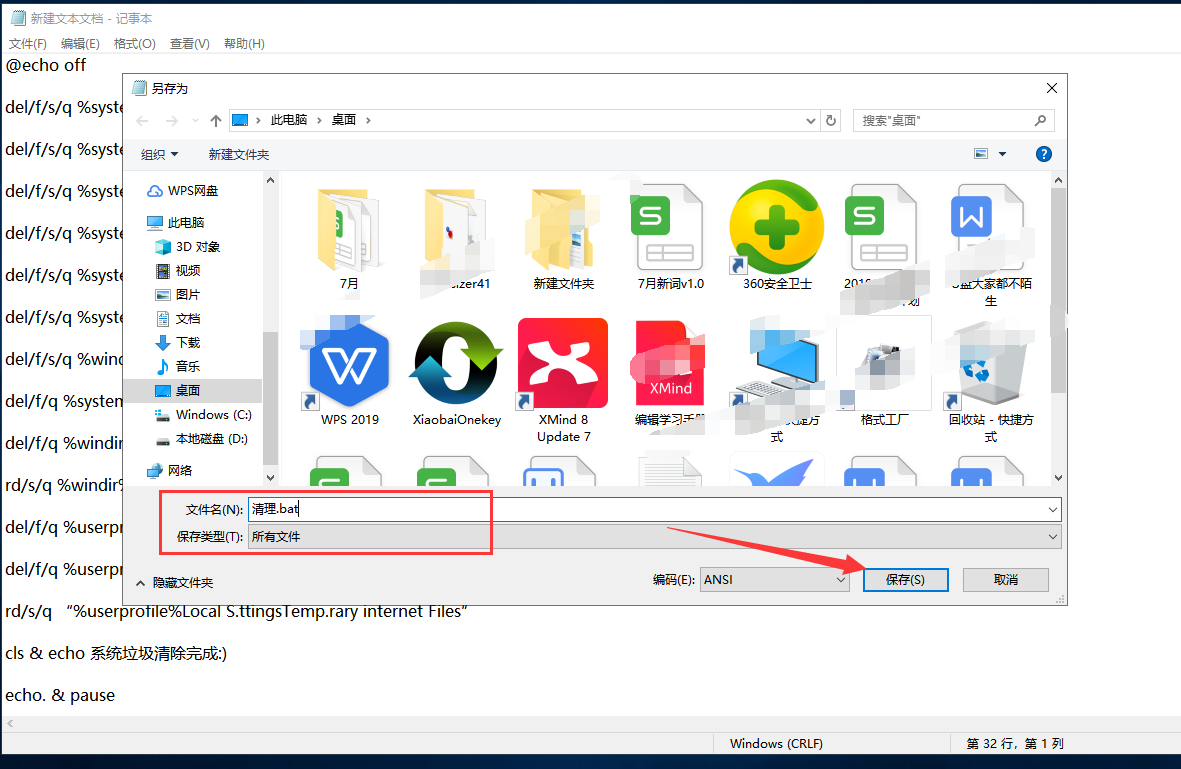
Task: Select the XiaobaiOnekey icon
Action: 456,363
